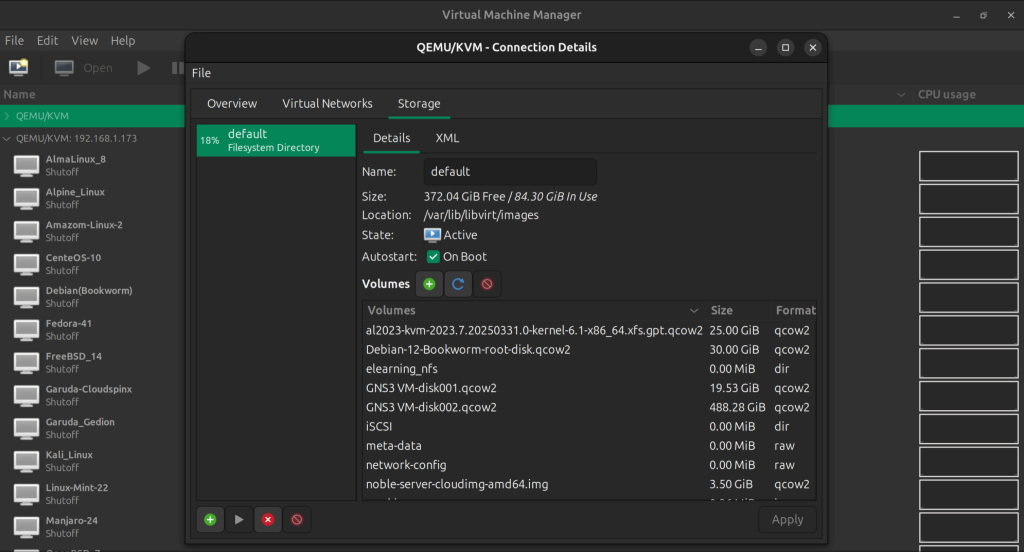Image resolution: width=1024 pixels, height=552 pixels.
Task: Click the CenteOS-10 monitor icon
Action: 27,265
